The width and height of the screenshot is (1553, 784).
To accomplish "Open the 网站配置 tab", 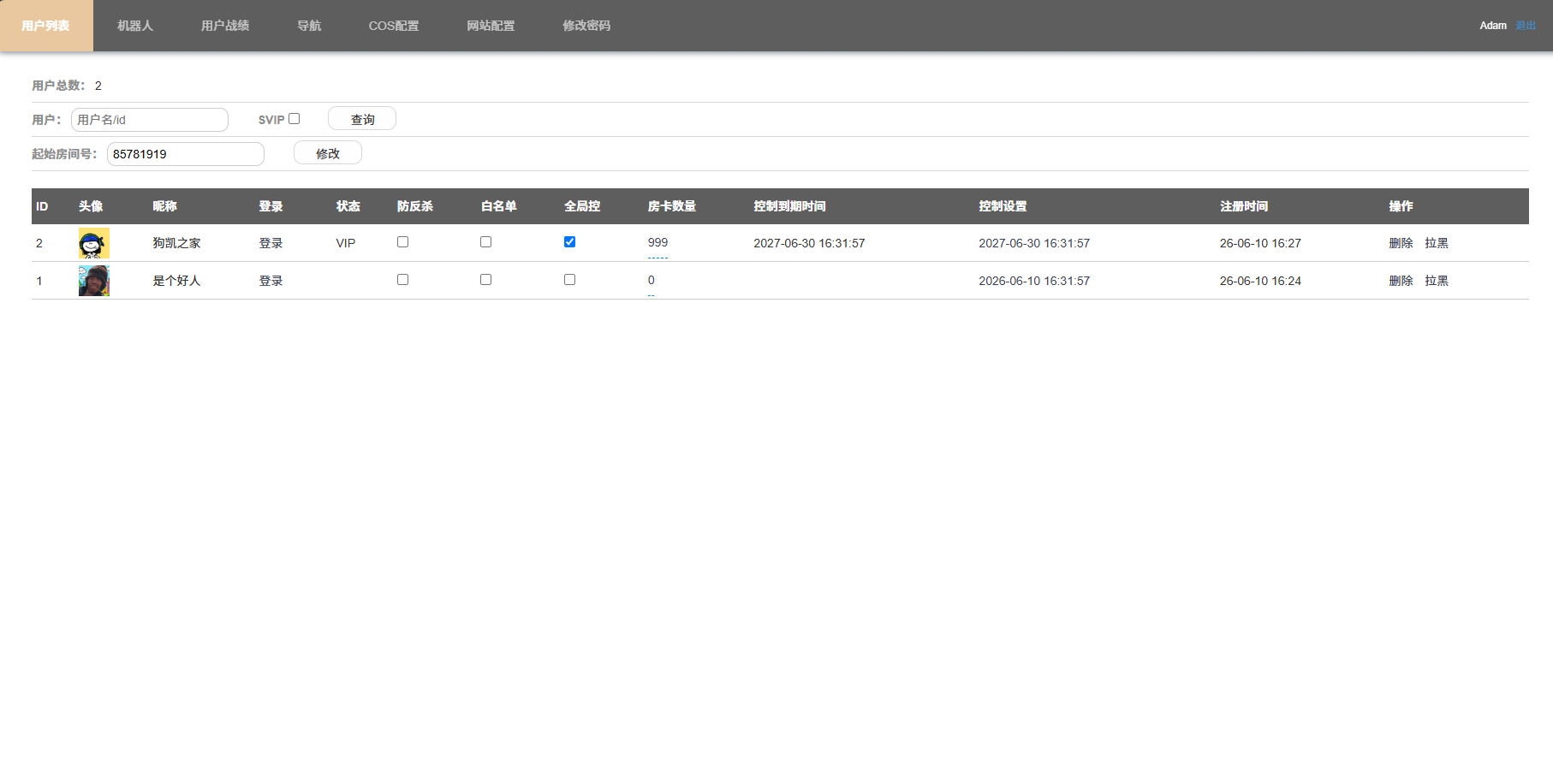I will pos(491,26).
